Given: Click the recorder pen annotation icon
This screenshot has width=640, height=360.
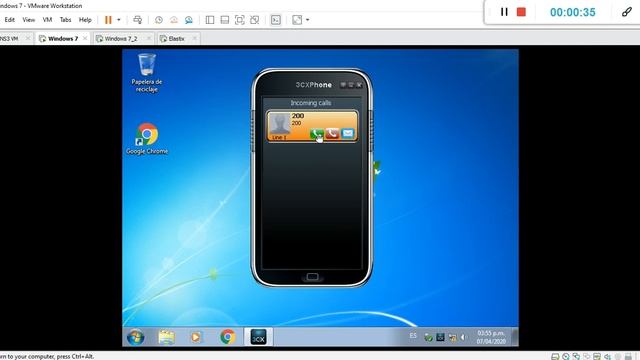Looking at the screenshot, I should click(627, 12).
